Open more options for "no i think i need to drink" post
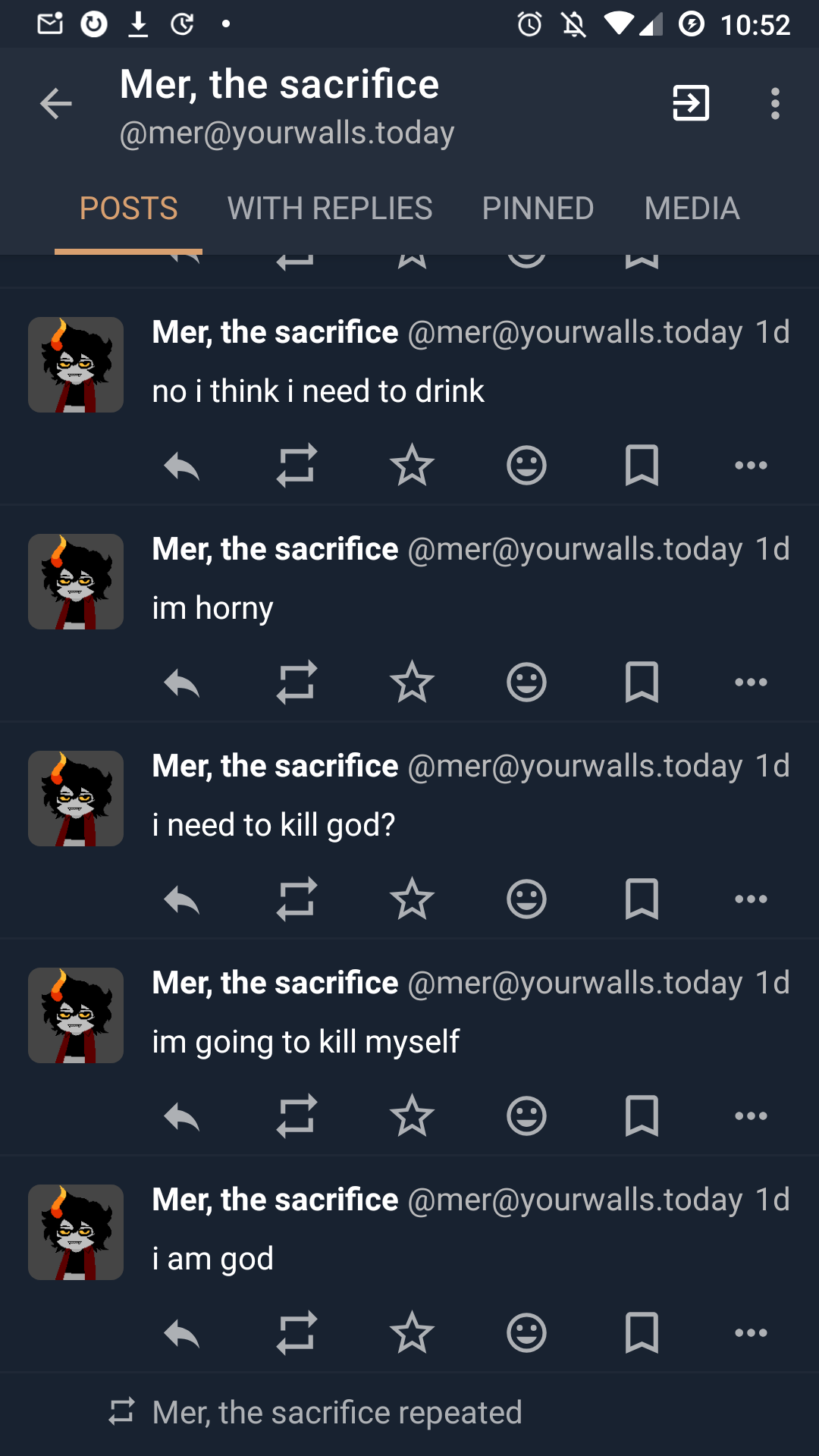Viewport: 819px width, 1456px height. click(751, 466)
